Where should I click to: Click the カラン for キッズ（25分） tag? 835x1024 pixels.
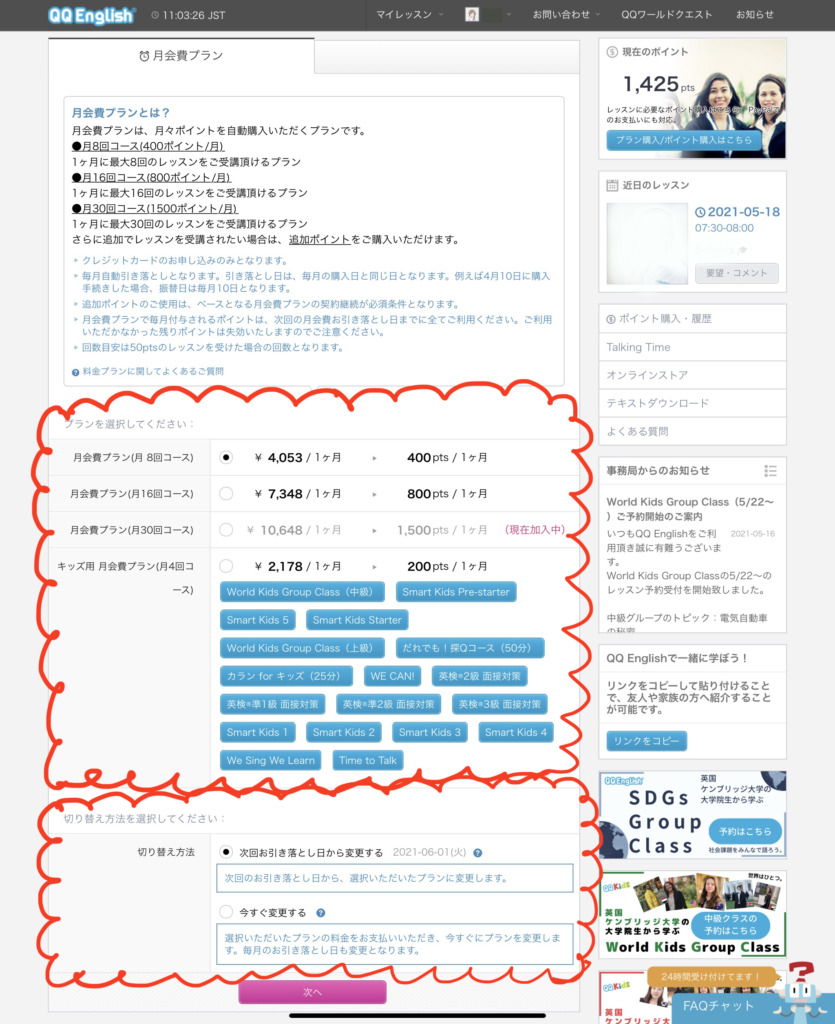pos(286,677)
